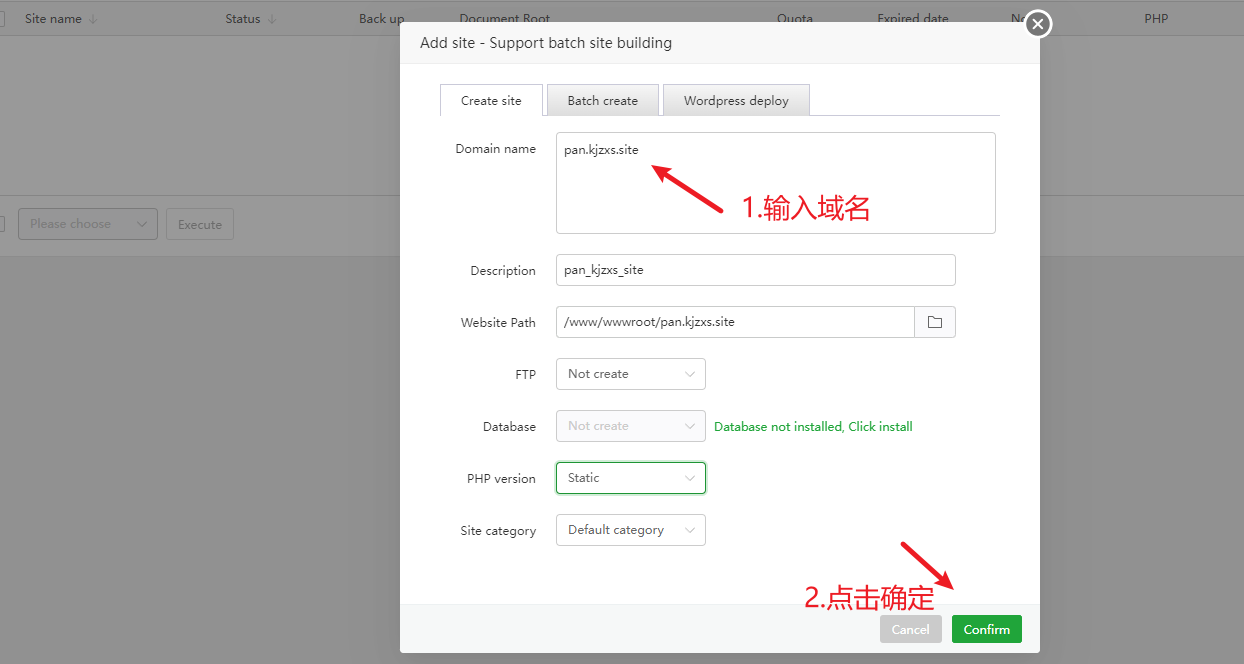Sort by Site name column arrow

tap(93, 19)
